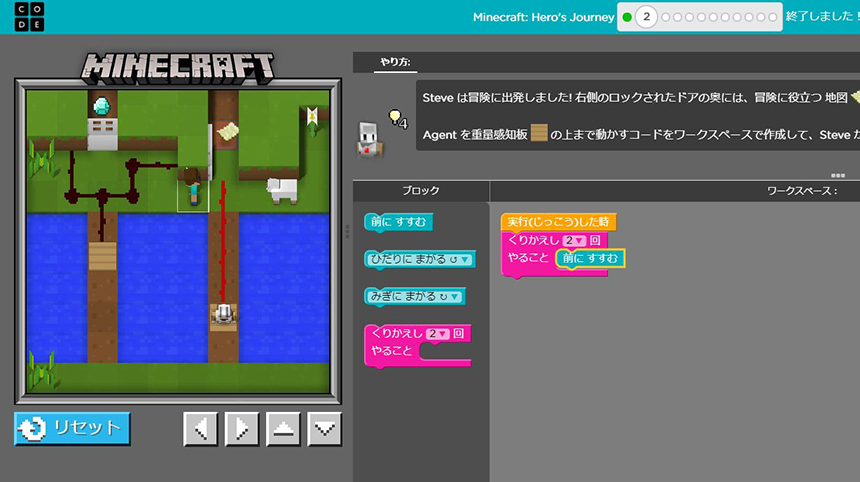Open repeat count dropdown in workspace block

(574, 240)
